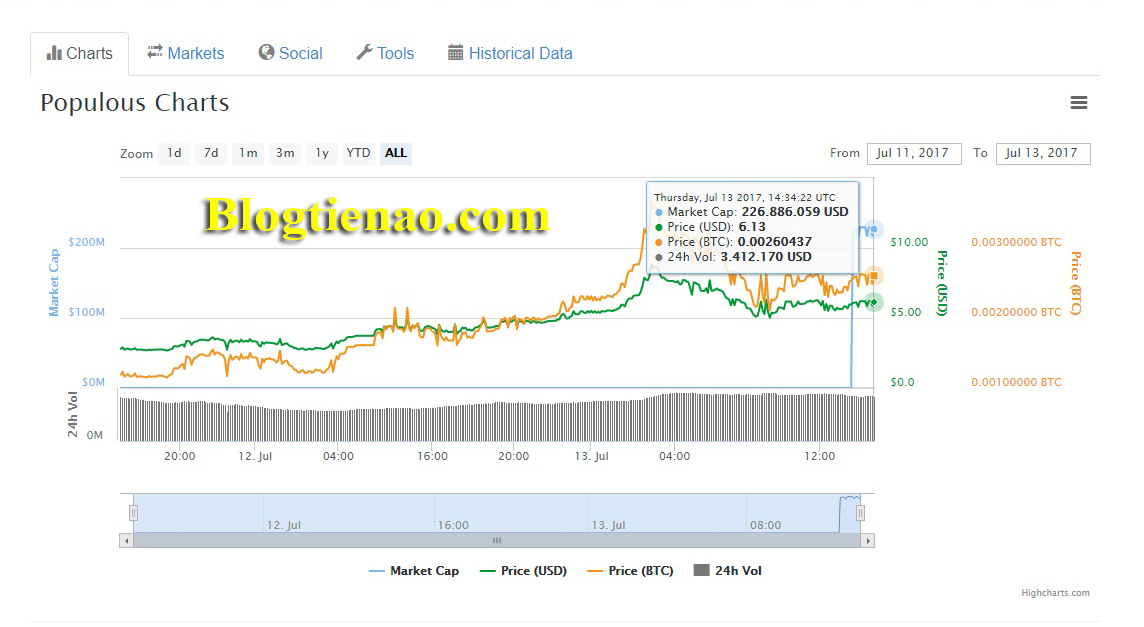Click the 12. Jul label on the main x-axis
The width and height of the screenshot is (1144, 627).
255,456
